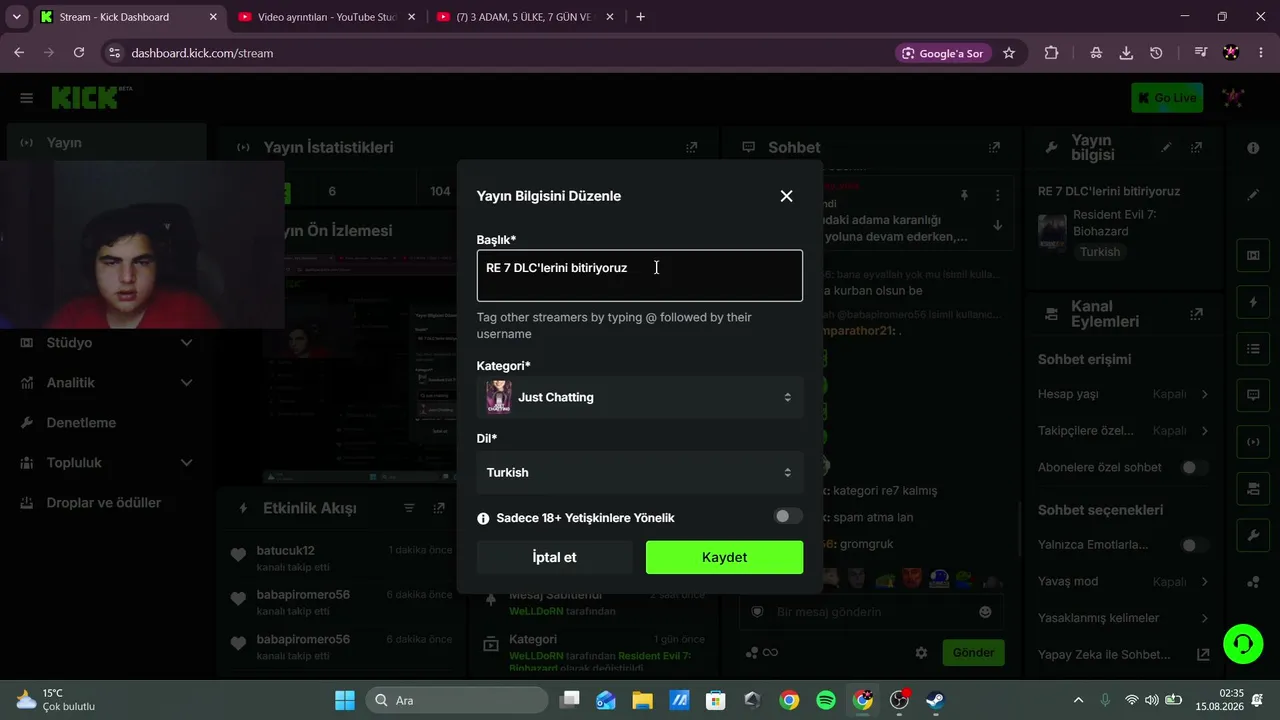Edit the Başlık title text field
Image resolution: width=1280 pixels, height=720 pixels.
point(640,276)
